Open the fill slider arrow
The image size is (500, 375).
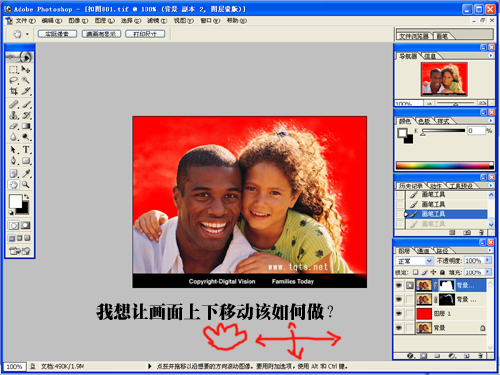[488, 272]
